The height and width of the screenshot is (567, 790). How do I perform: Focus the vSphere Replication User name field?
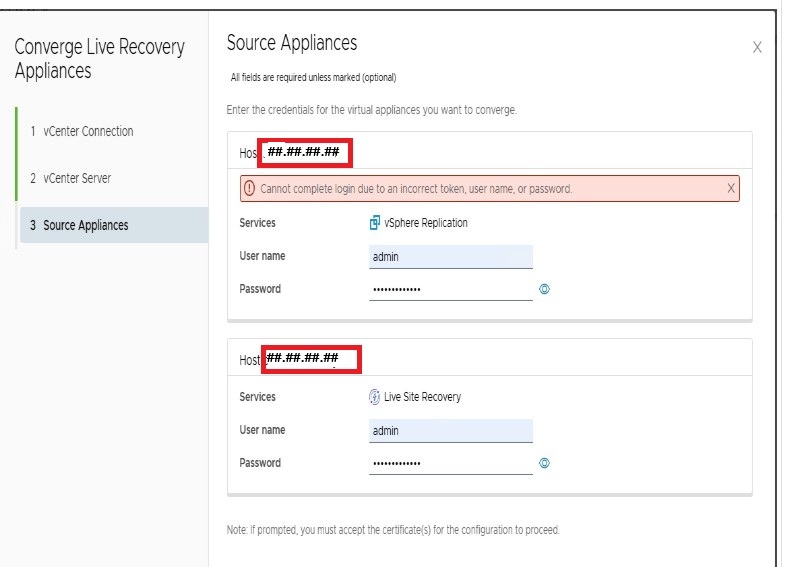450,257
